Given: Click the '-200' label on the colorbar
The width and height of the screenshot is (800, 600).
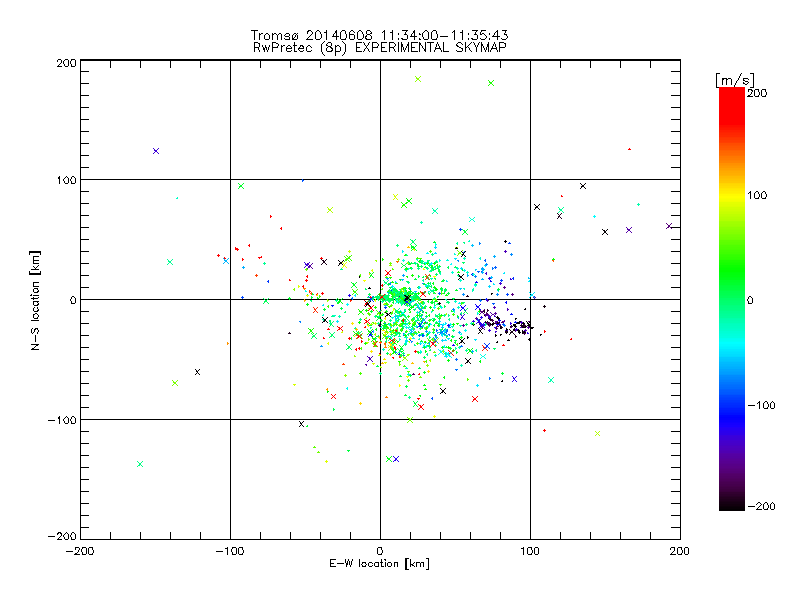Looking at the screenshot, I should [x=761, y=506].
